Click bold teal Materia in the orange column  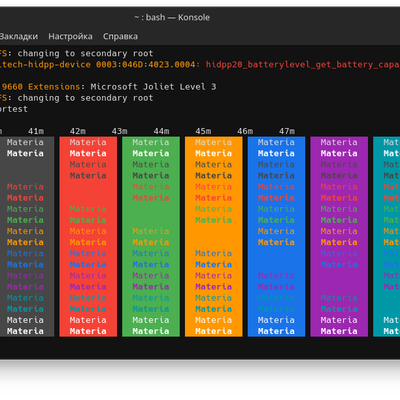coord(213,309)
